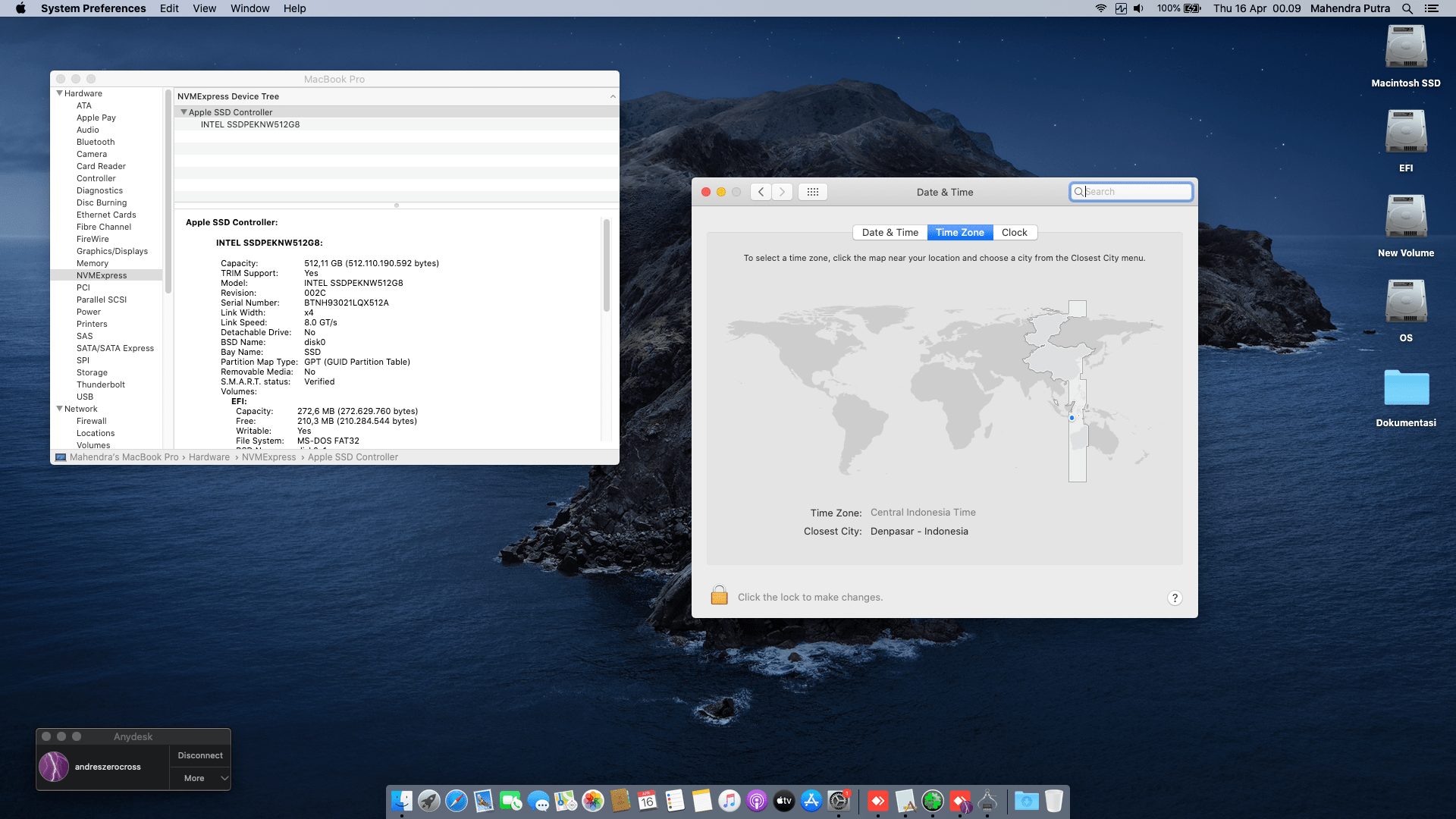Select Graphics/Displays in sidebar

point(112,251)
